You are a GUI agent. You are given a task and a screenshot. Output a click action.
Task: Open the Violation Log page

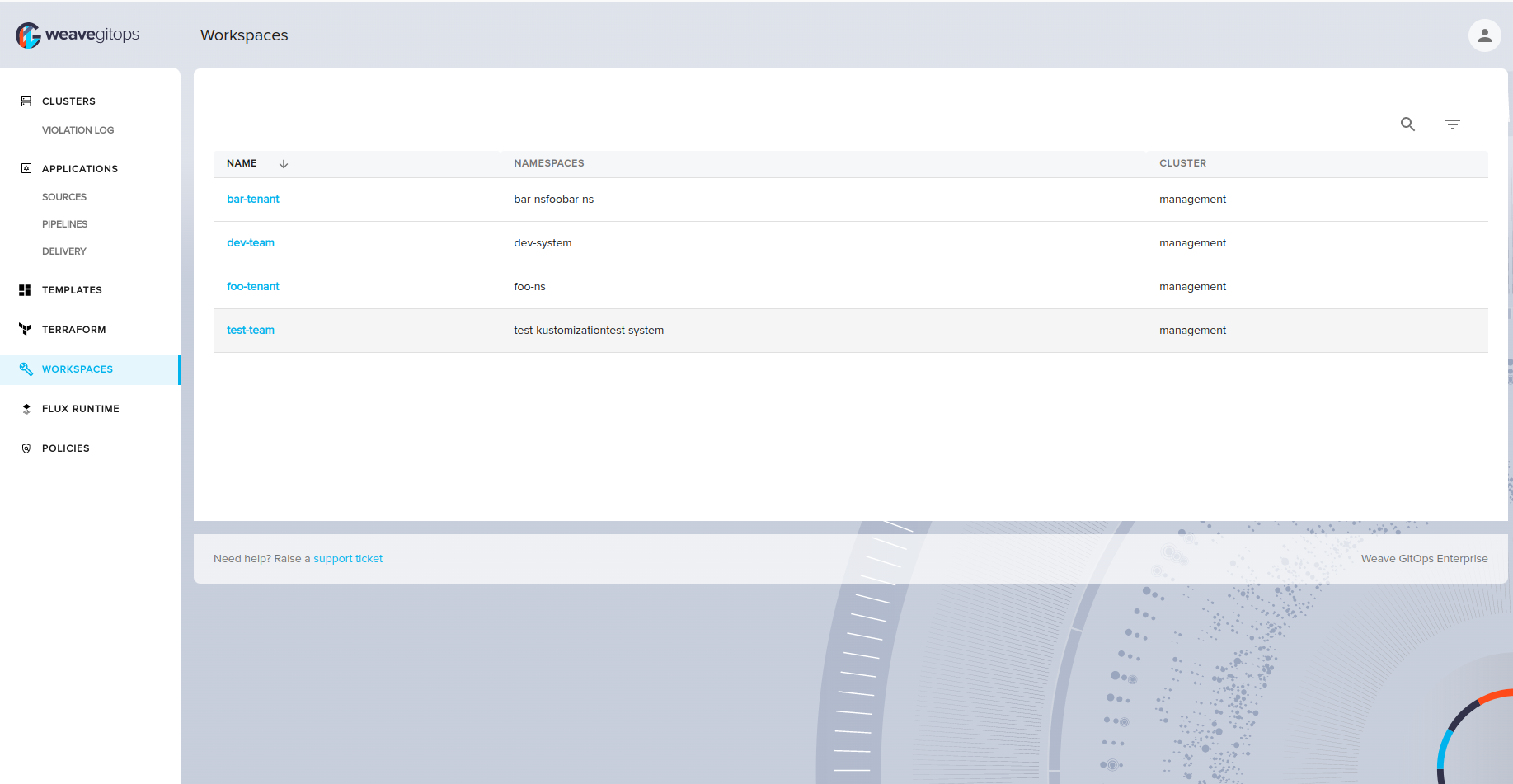coord(78,130)
